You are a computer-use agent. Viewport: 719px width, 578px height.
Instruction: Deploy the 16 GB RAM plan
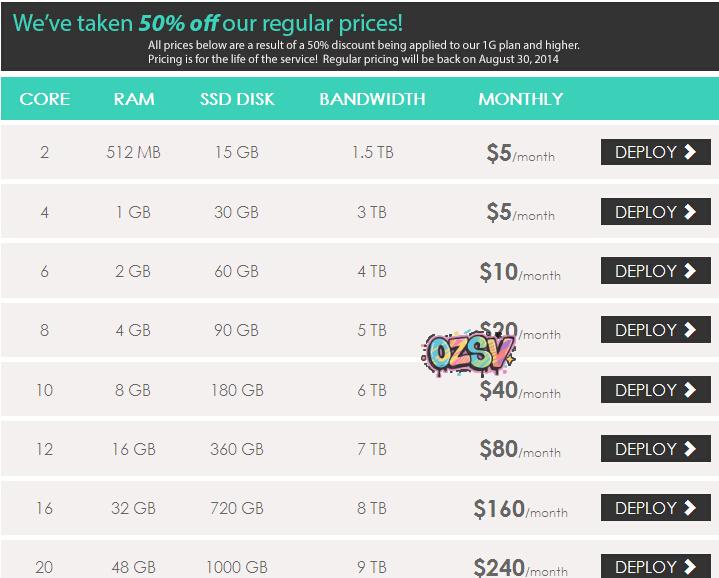coord(655,449)
